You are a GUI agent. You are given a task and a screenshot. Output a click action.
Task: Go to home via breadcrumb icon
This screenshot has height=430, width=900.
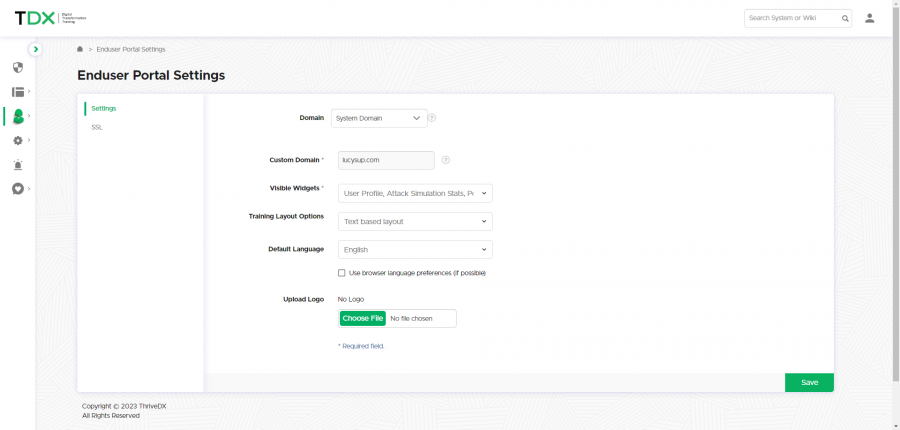pos(80,49)
